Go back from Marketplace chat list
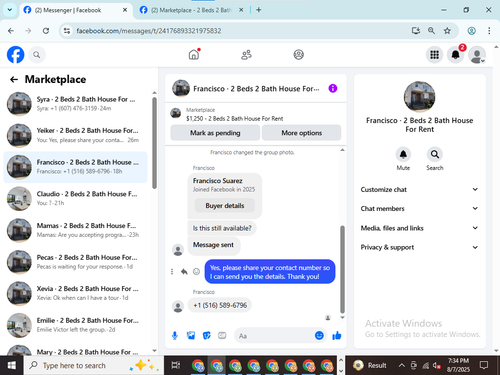The width and height of the screenshot is (500, 375). pyautogui.click(x=14, y=79)
